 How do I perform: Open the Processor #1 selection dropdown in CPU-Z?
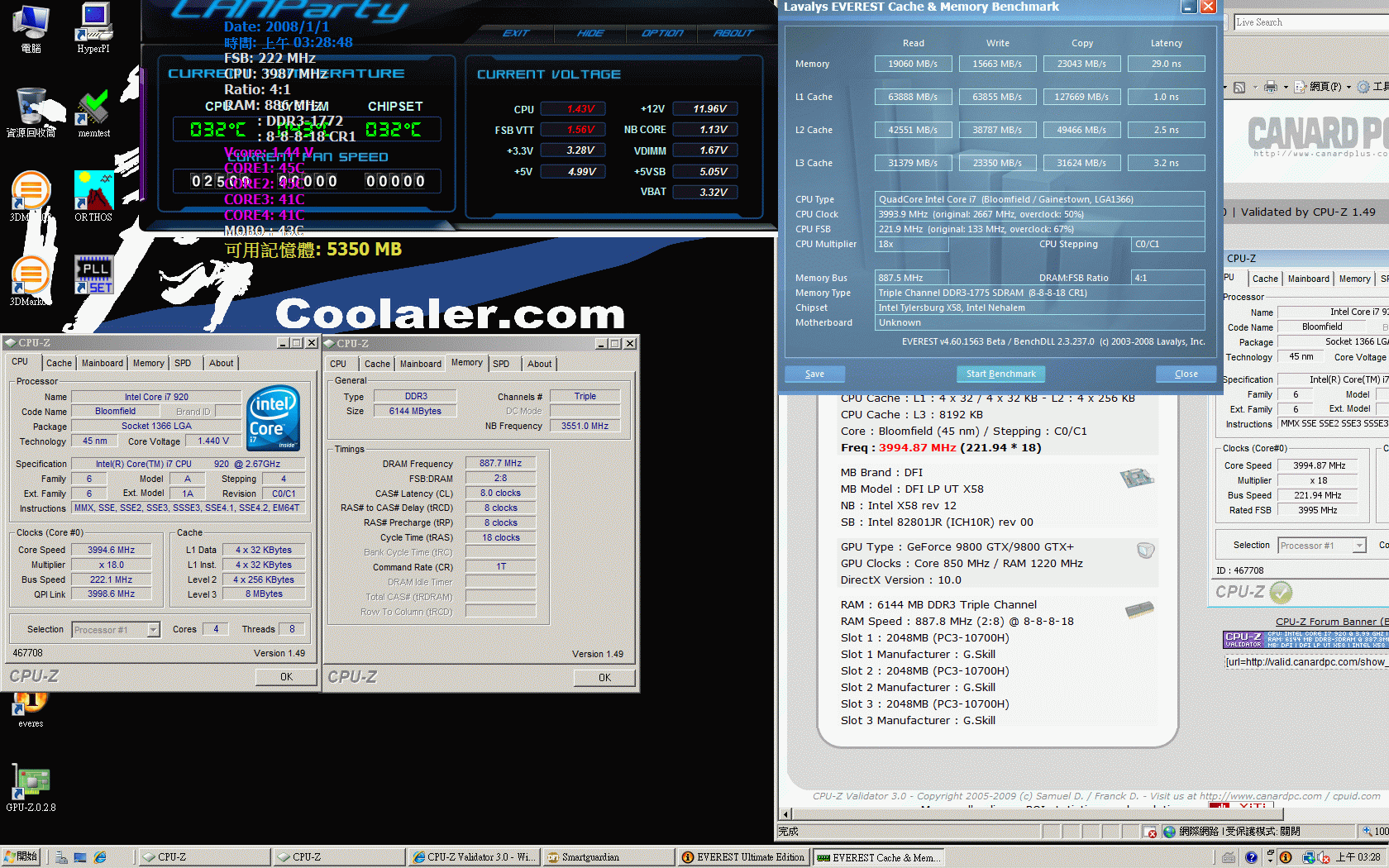click(x=116, y=630)
